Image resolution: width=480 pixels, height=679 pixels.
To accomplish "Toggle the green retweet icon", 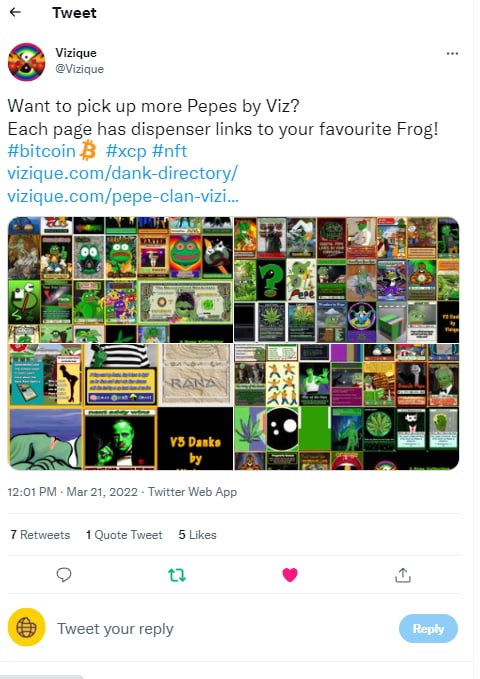I will [x=177, y=575].
